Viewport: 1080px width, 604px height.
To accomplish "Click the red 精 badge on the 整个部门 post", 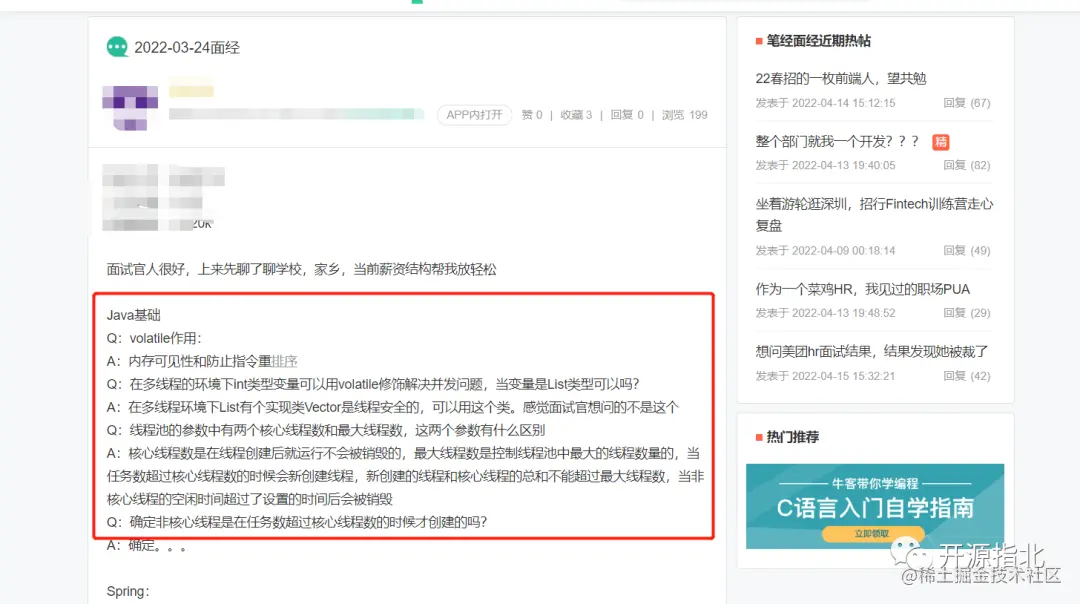I will pyautogui.click(x=940, y=142).
